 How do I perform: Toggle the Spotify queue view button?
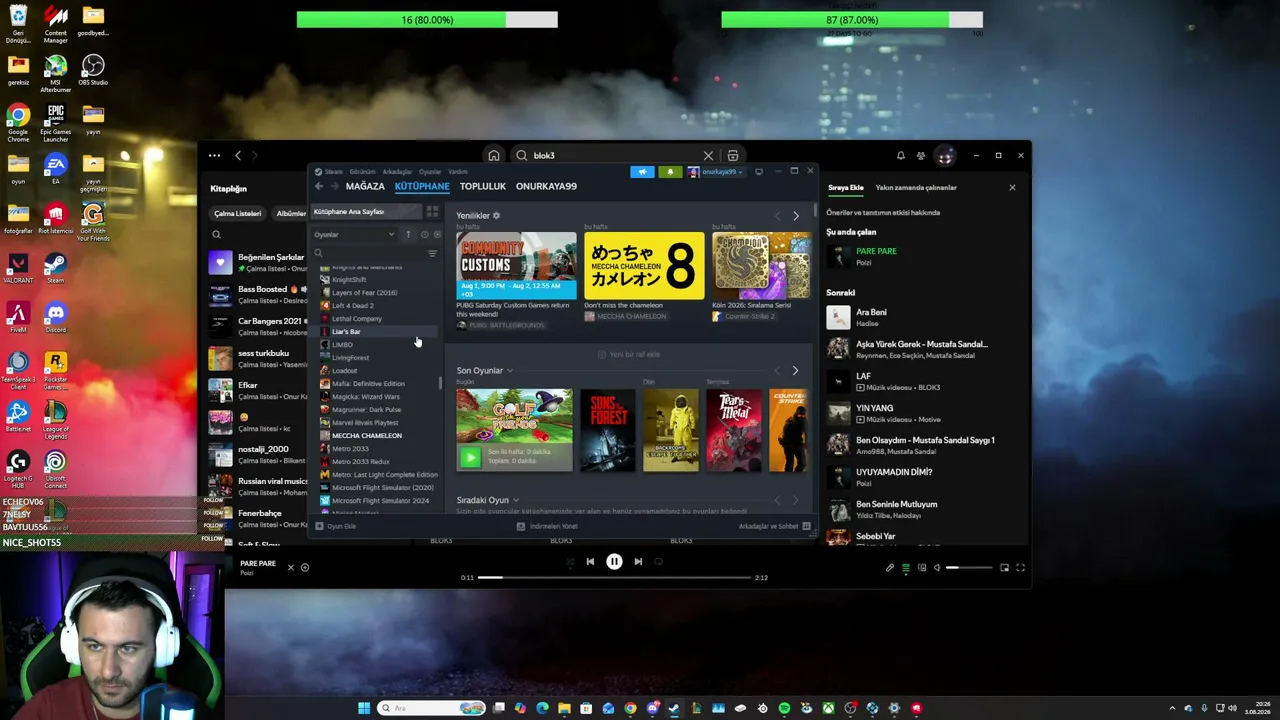click(906, 568)
